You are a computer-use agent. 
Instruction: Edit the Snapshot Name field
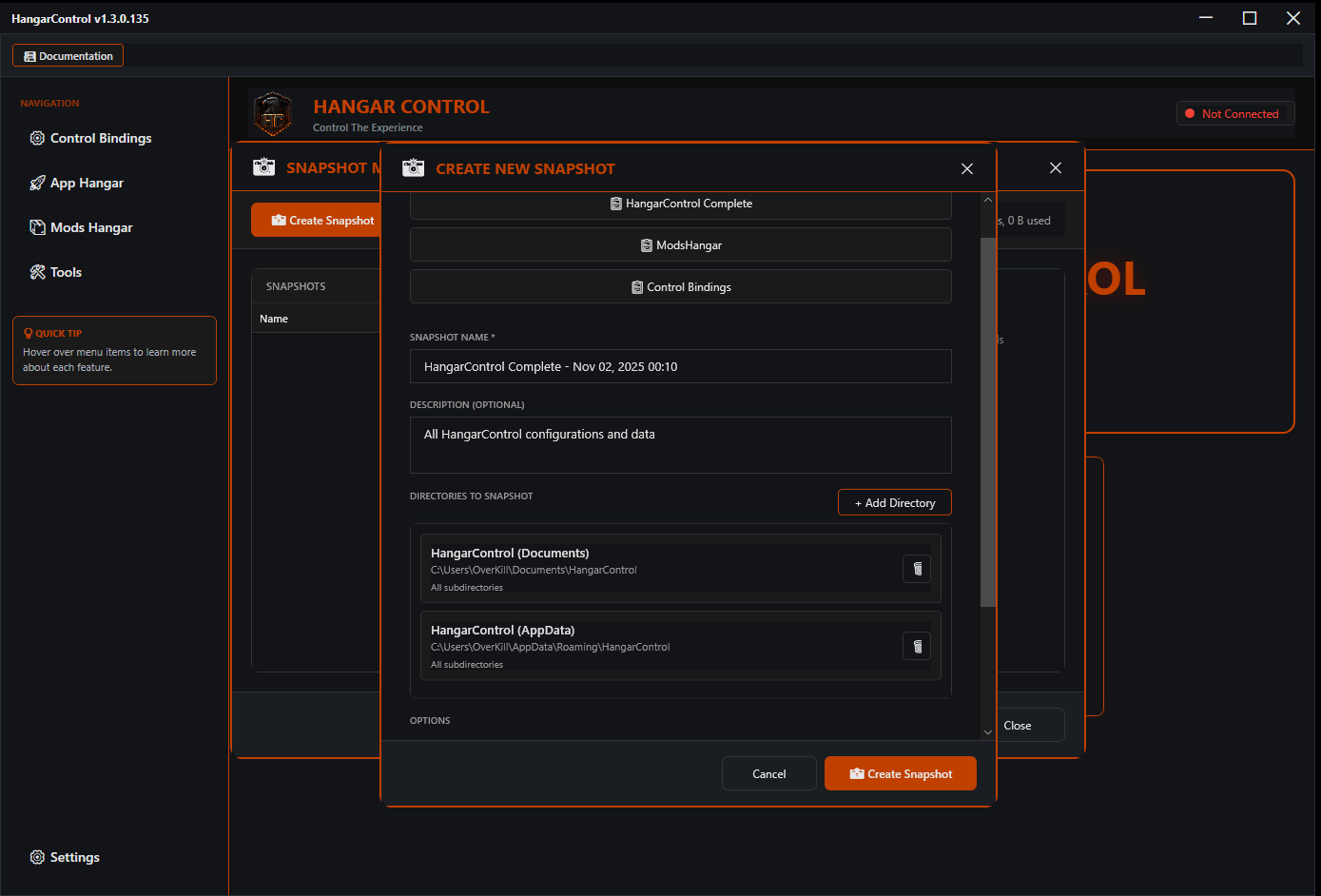[x=680, y=366]
